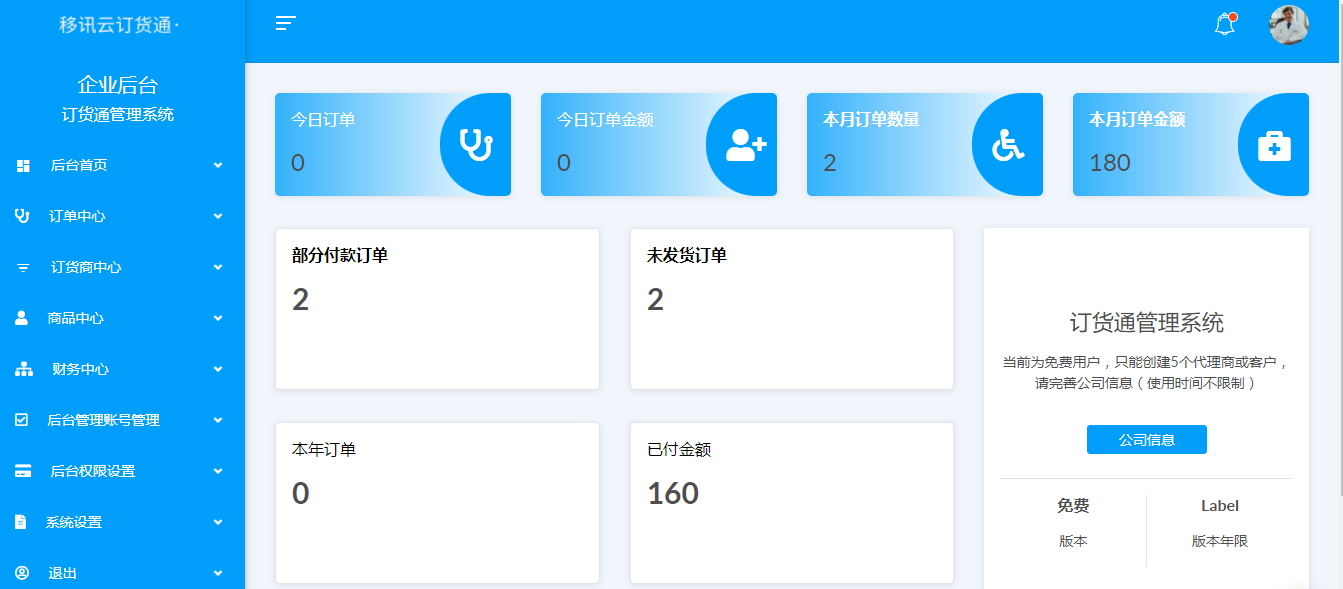This screenshot has height=589, width=1343.
Task: Open the notification bell
Action: (x=1225, y=24)
